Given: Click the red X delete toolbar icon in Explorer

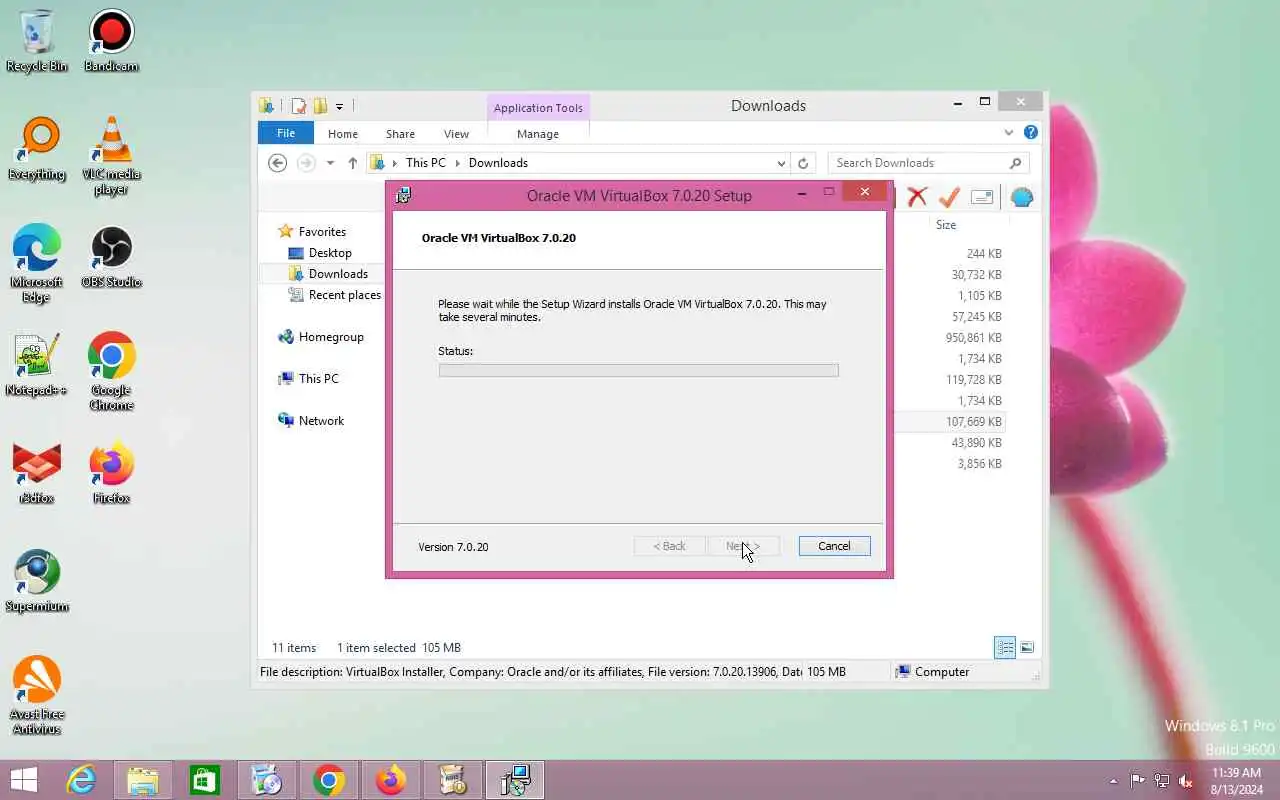Looking at the screenshot, I should click(x=917, y=197).
